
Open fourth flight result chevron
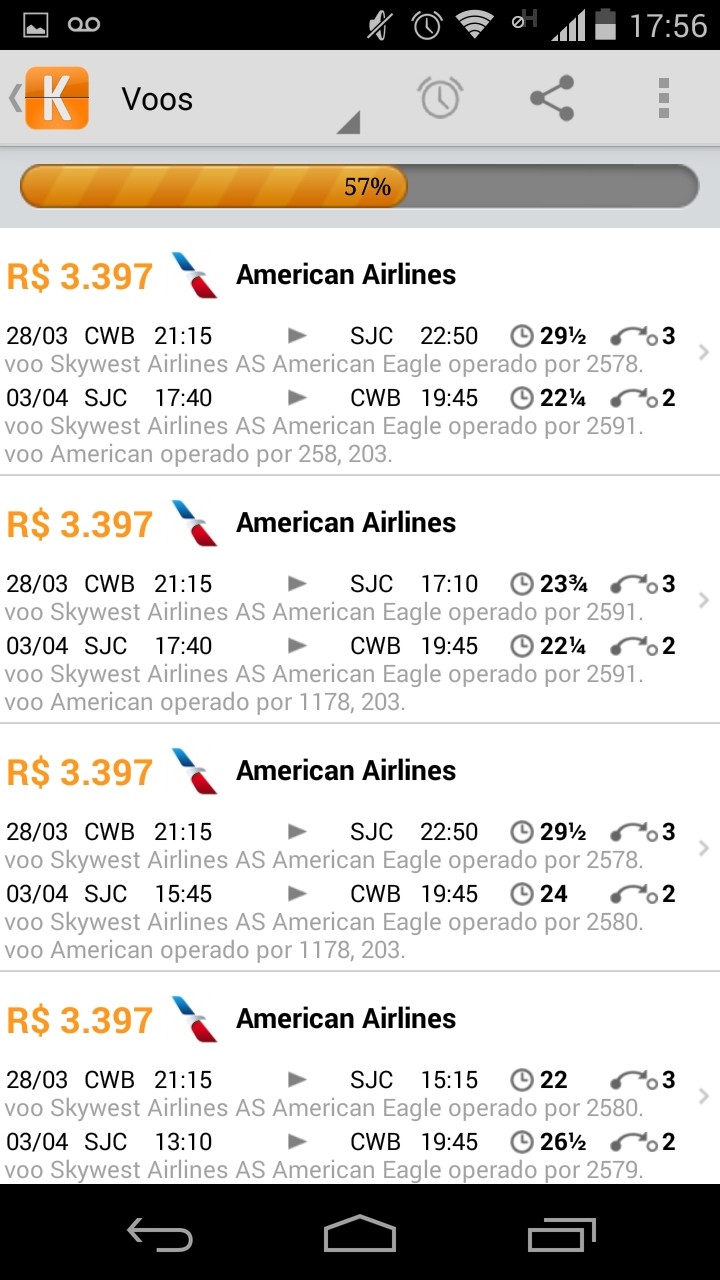704,1096
